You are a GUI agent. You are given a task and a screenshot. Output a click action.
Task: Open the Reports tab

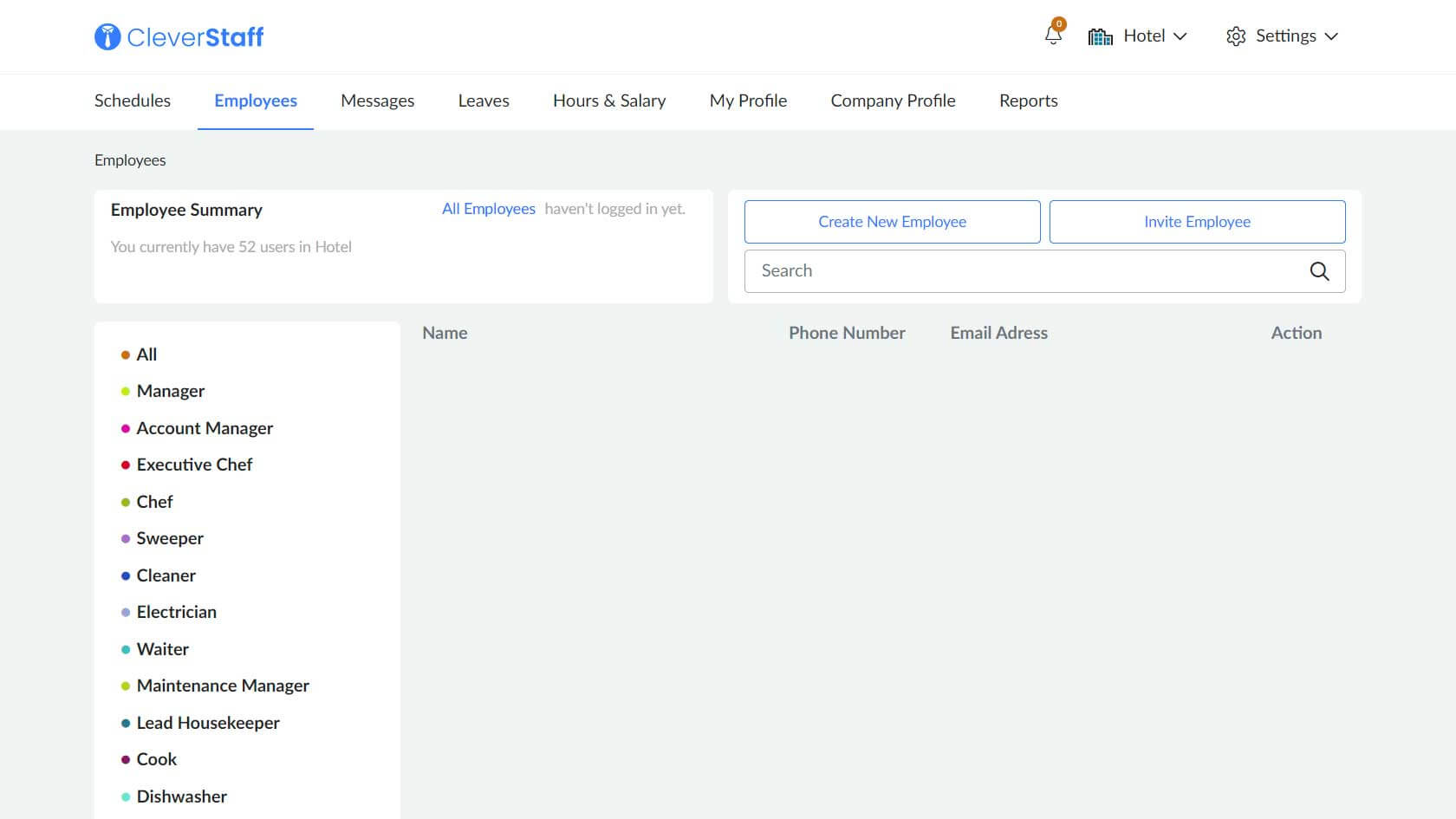1028,101
